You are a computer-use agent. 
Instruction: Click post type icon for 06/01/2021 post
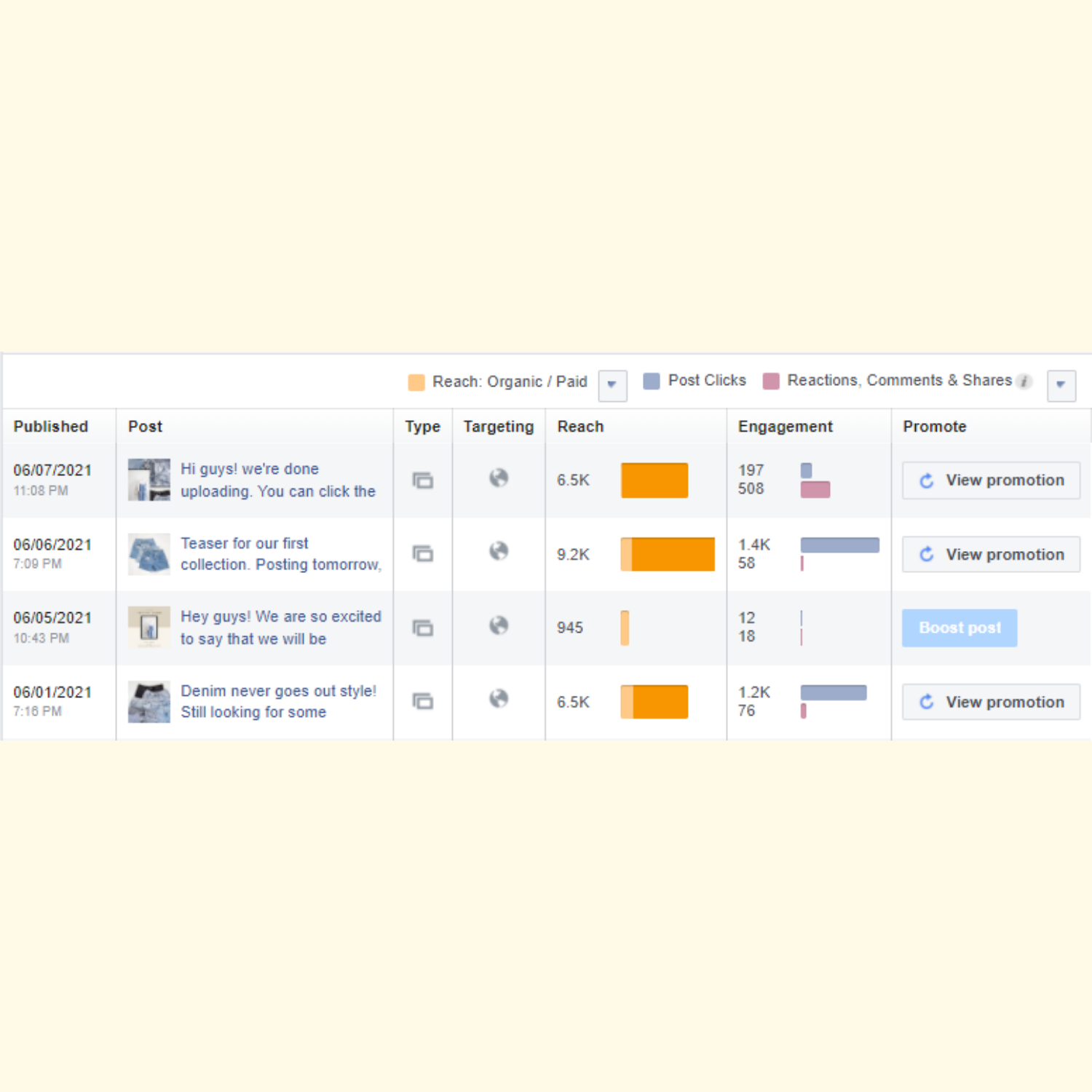[x=423, y=701]
